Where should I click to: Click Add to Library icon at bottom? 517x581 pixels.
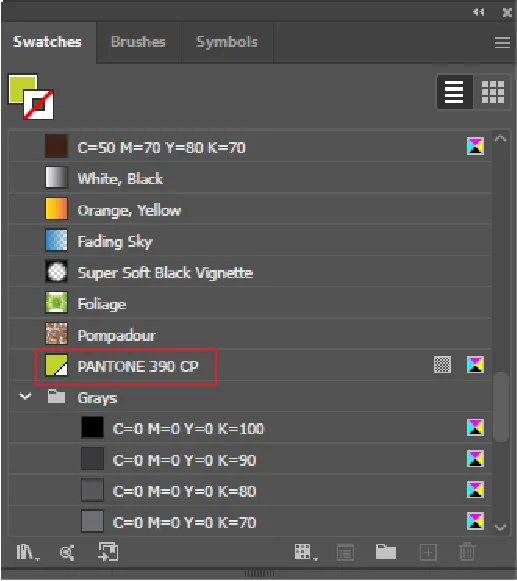coord(108,552)
